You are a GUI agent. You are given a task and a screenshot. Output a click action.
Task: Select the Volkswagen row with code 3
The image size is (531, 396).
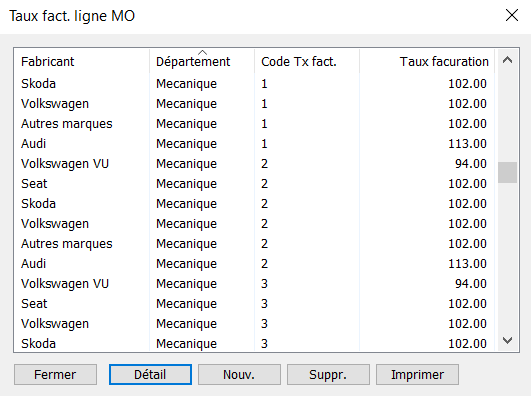coord(254,324)
